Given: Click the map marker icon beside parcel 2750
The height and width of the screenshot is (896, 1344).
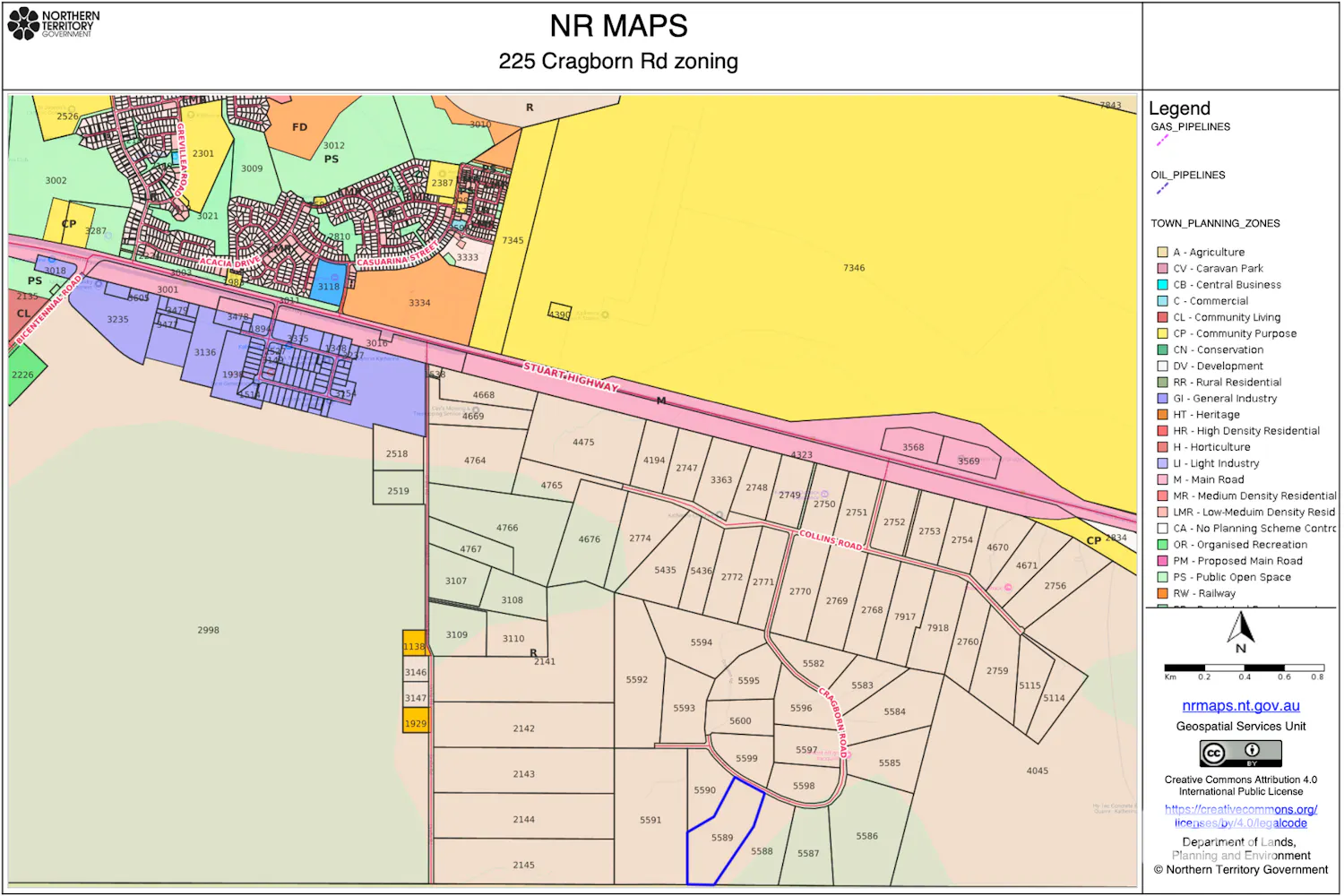Looking at the screenshot, I should (x=824, y=494).
